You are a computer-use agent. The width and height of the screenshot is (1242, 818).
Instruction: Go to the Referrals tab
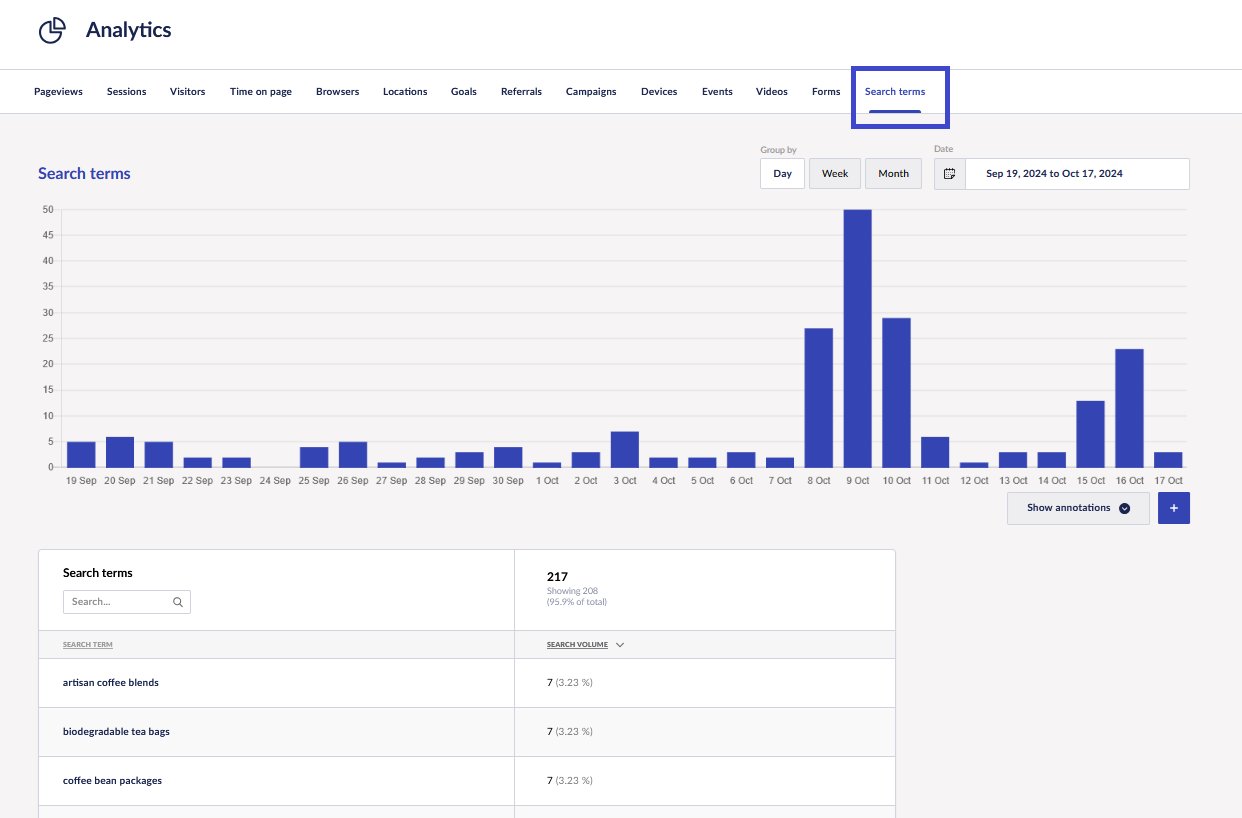521,92
